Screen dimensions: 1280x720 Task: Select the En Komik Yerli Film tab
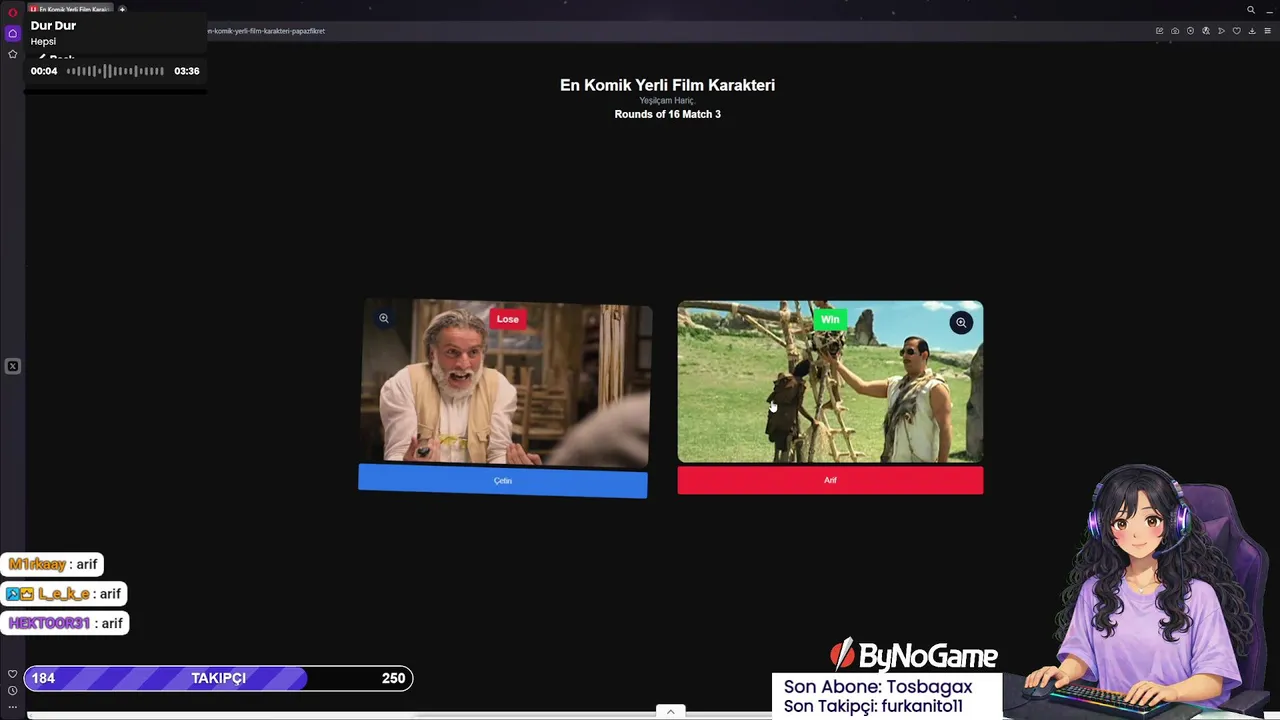[70, 10]
